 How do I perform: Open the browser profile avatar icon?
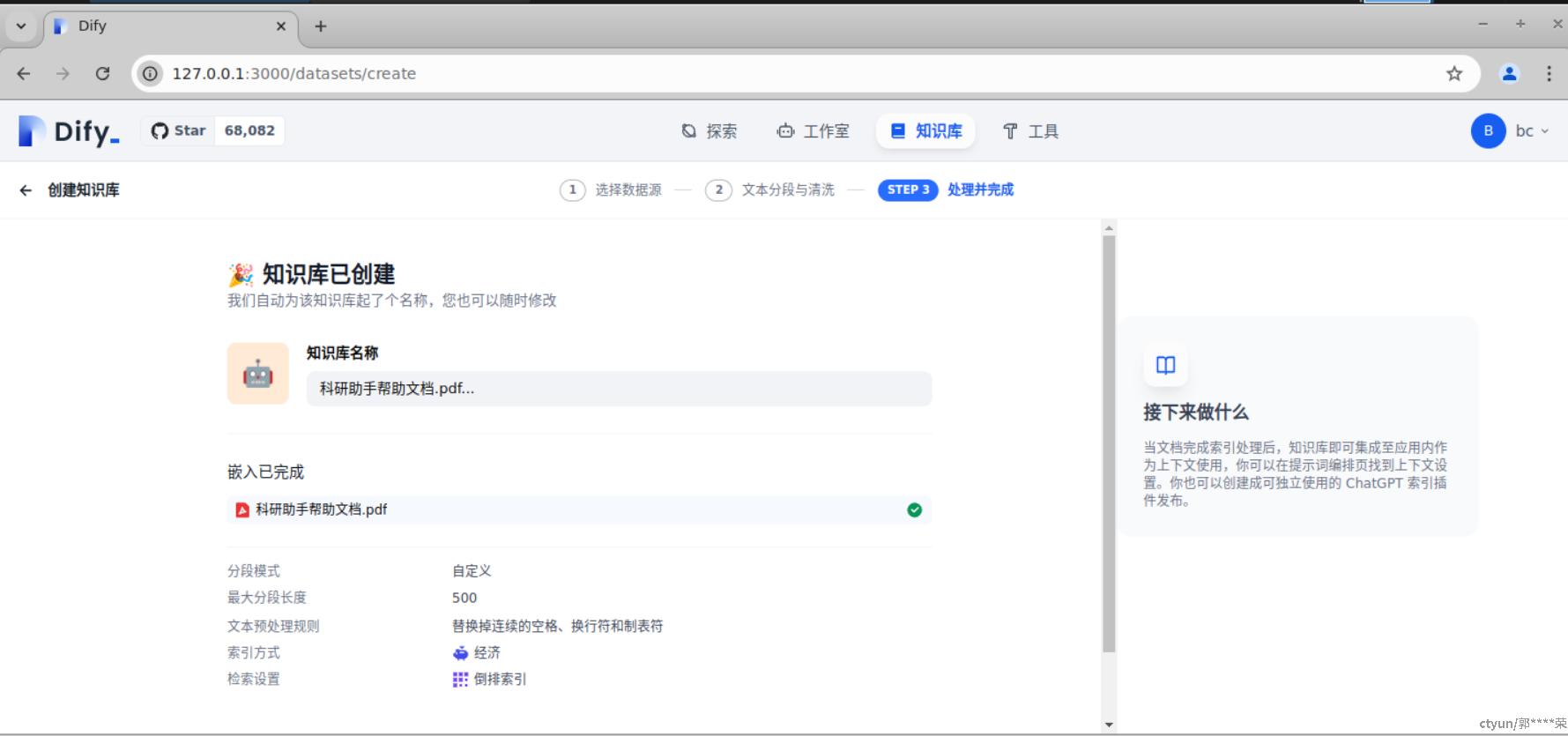1509,74
